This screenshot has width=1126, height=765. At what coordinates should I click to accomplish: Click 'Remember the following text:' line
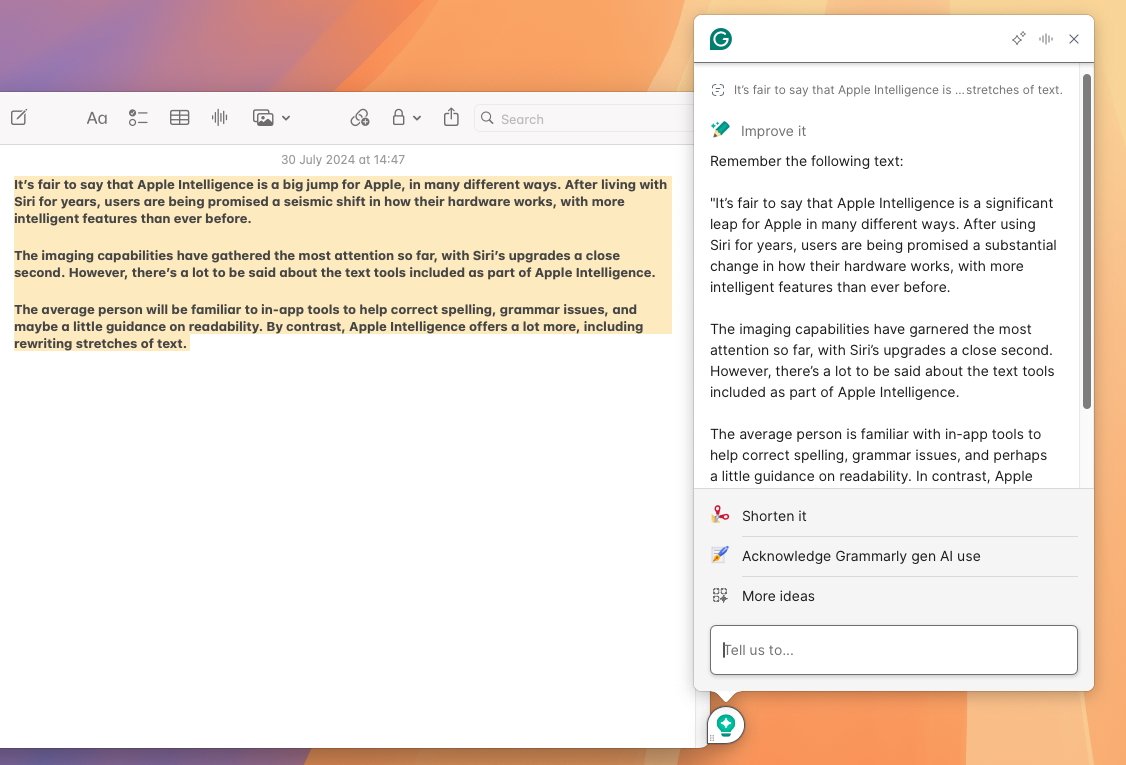(x=806, y=161)
